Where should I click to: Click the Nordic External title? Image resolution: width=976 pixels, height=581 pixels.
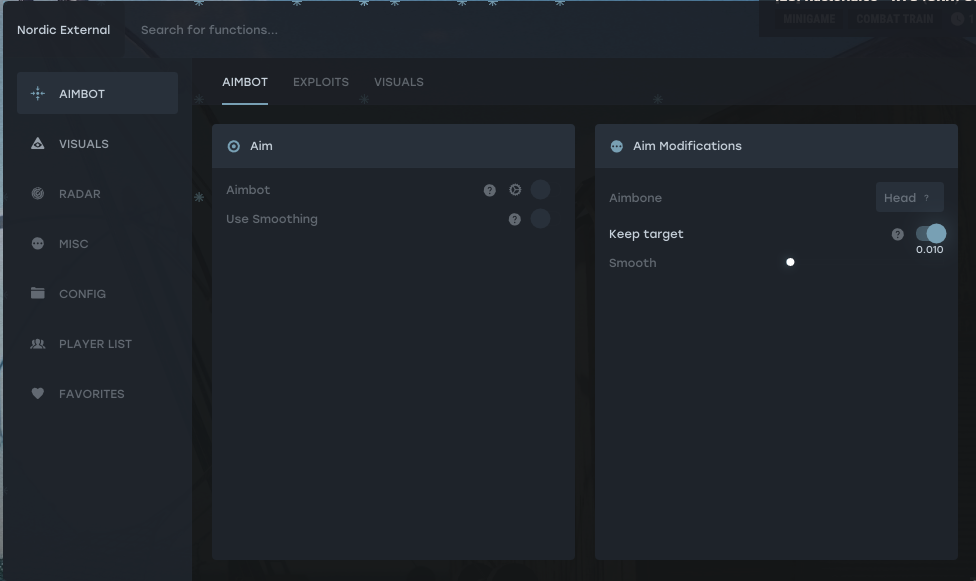tap(63, 30)
